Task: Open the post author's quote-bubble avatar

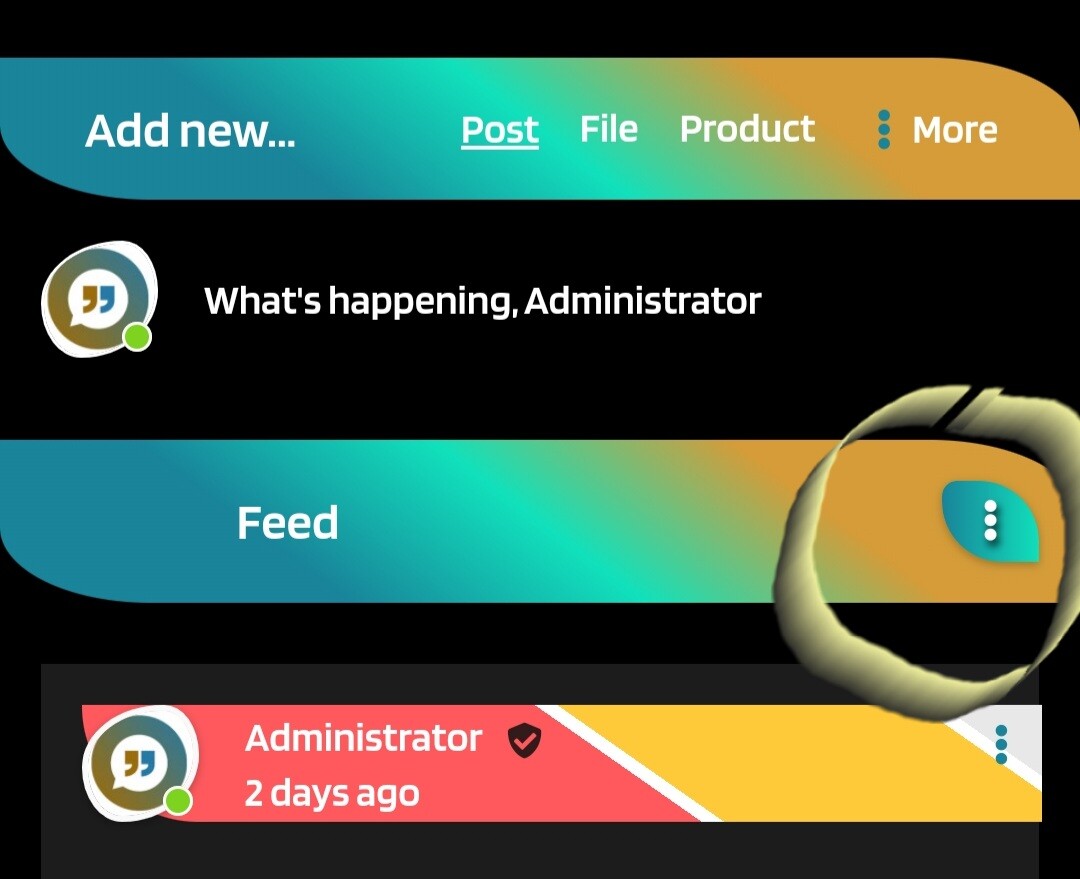Action: (x=140, y=763)
